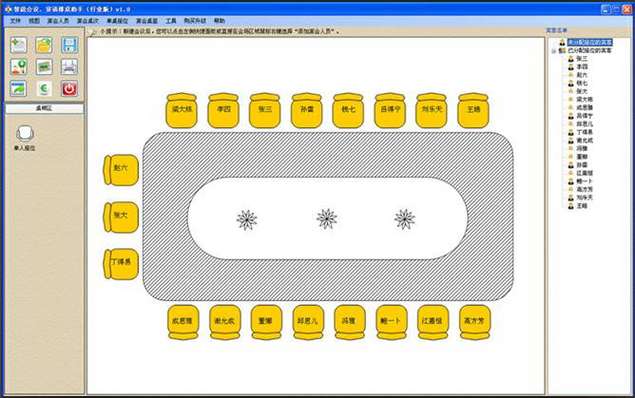Click the red power exit icon

point(70,89)
